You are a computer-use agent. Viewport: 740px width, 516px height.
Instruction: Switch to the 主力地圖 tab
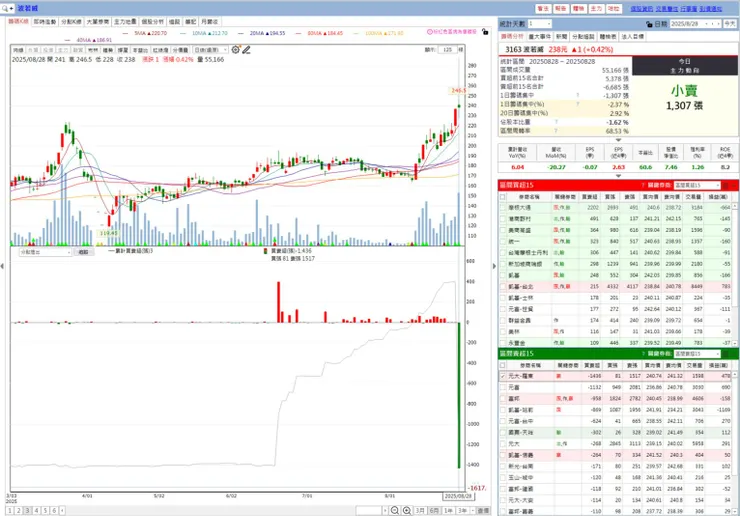(125, 22)
